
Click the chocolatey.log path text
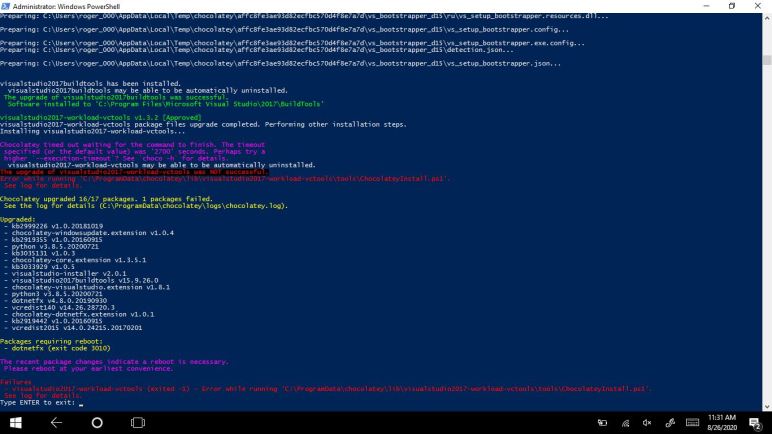[x=210, y=205]
